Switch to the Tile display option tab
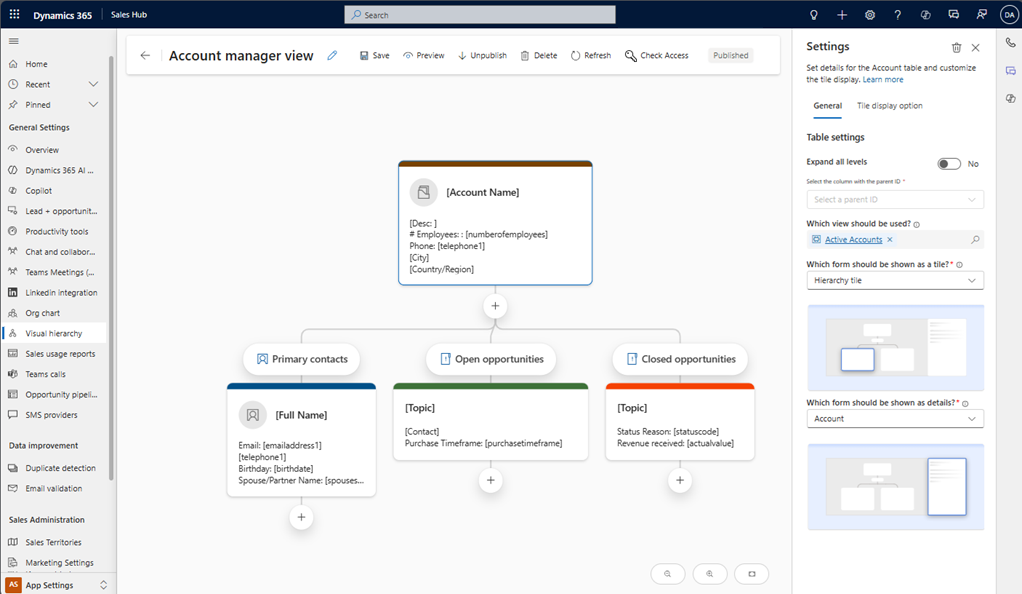This screenshot has width=1022, height=594. (889, 105)
